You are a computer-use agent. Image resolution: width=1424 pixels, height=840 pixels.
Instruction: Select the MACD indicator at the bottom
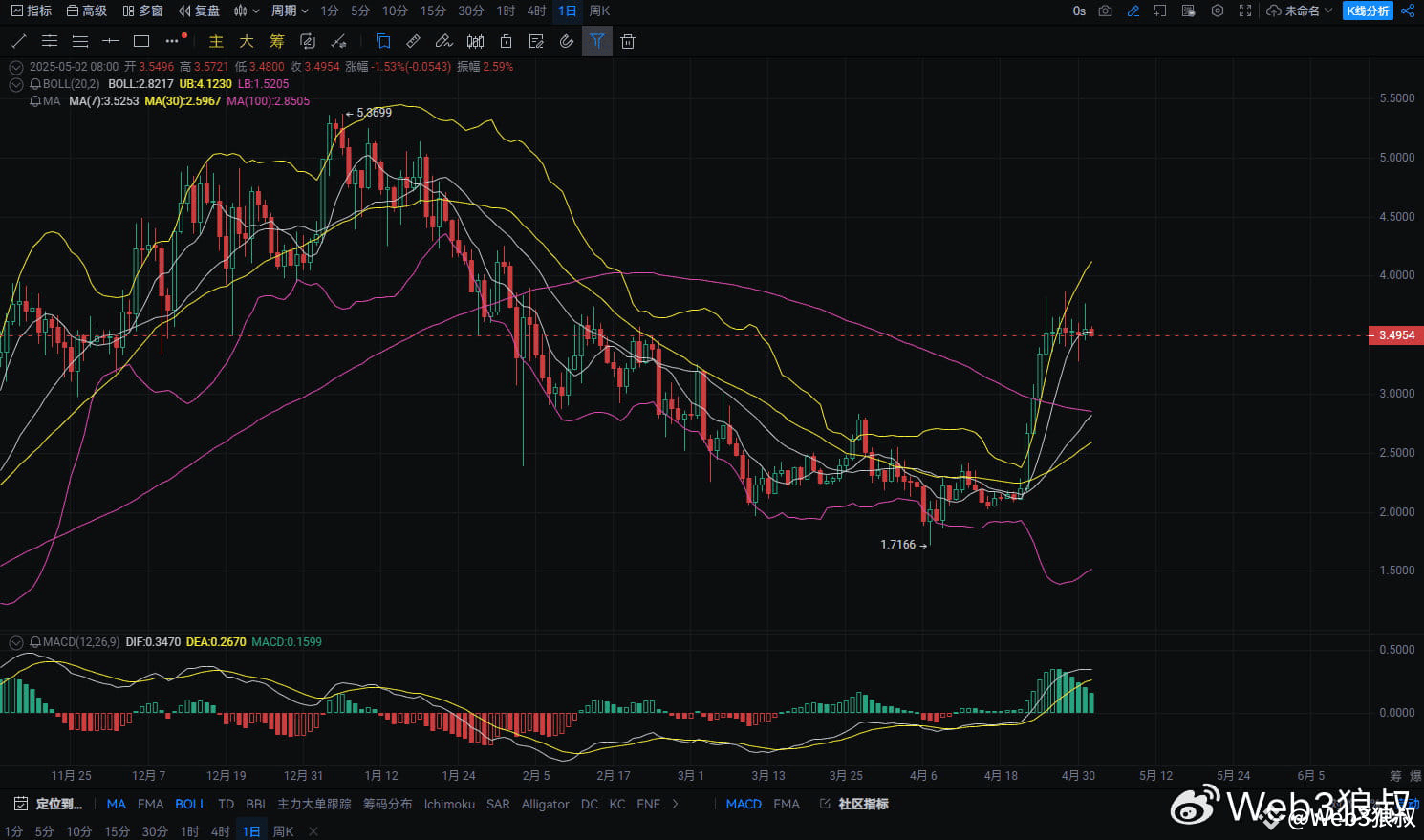(x=744, y=804)
